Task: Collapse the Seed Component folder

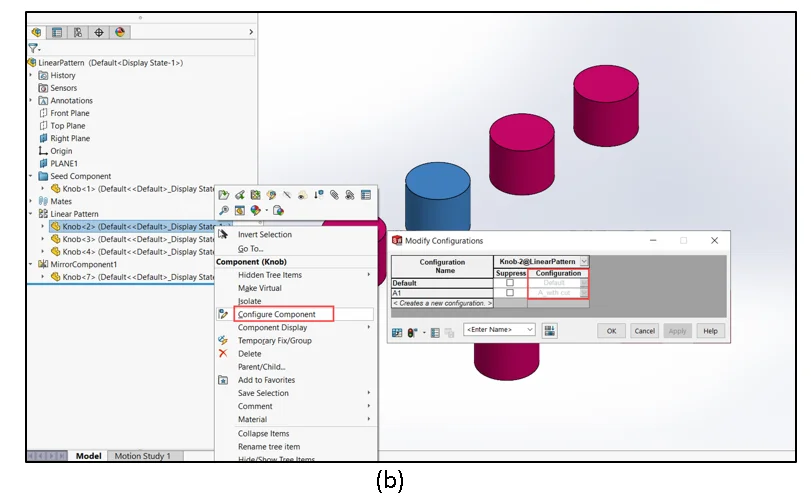Action: tap(31, 176)
